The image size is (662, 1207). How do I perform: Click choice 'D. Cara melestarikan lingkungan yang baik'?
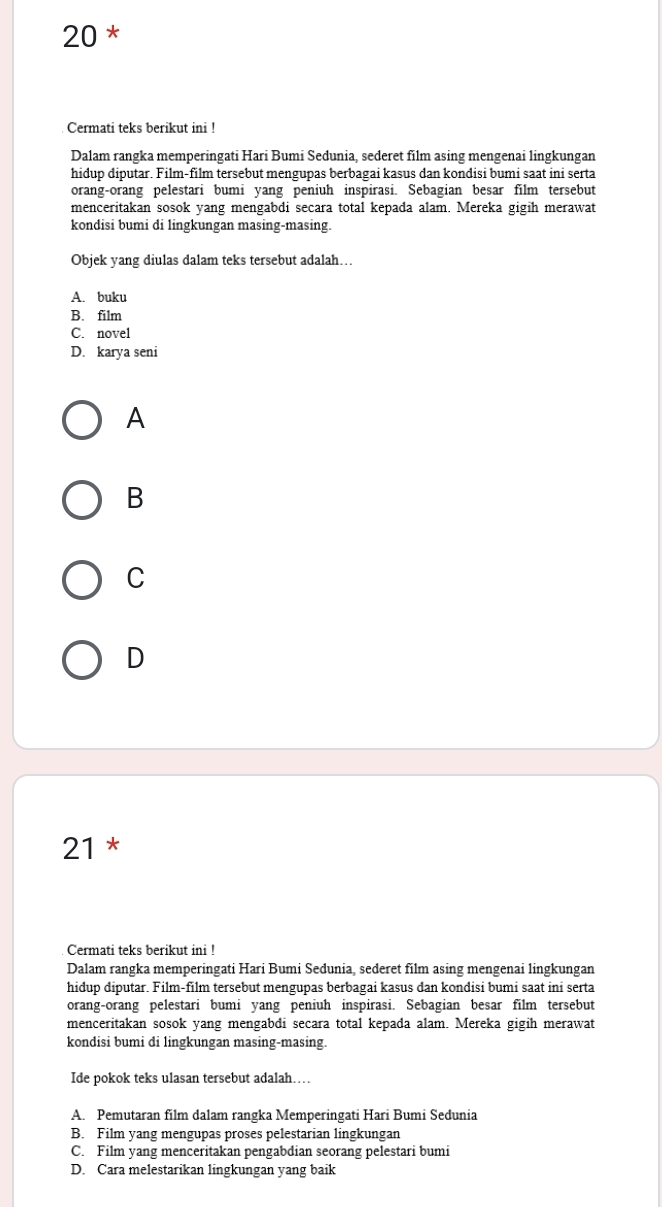203,1169
